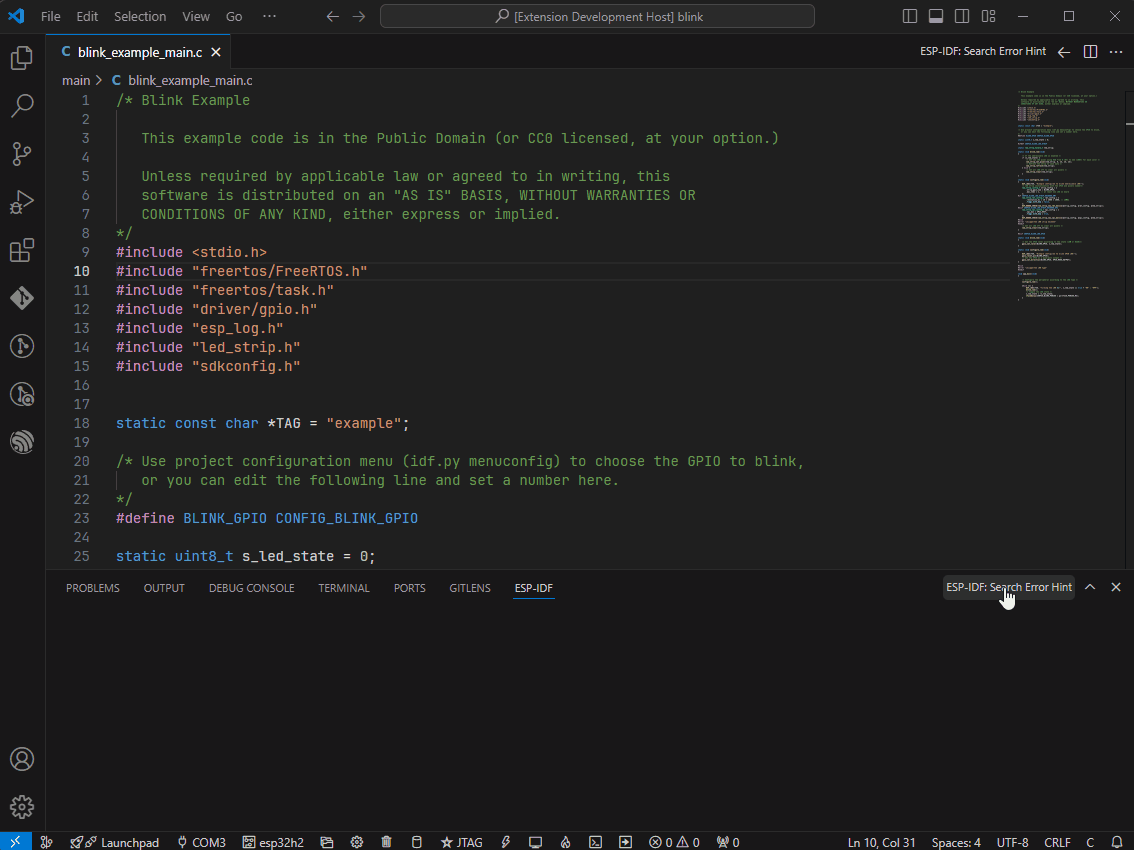Open ESP-IDF menuconfig via gear status icon
The width and height of the screenshot is (1134, 850).
point(357,841)
